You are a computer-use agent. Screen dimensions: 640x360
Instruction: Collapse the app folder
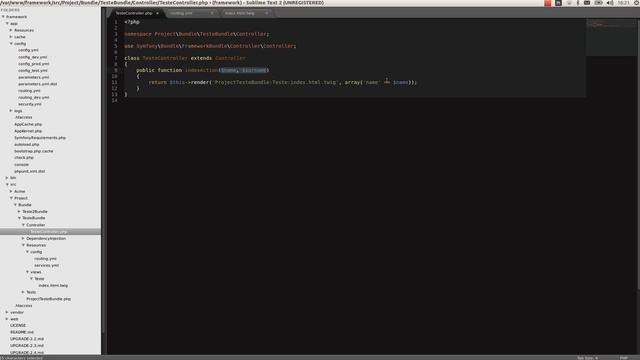[7, 24]
